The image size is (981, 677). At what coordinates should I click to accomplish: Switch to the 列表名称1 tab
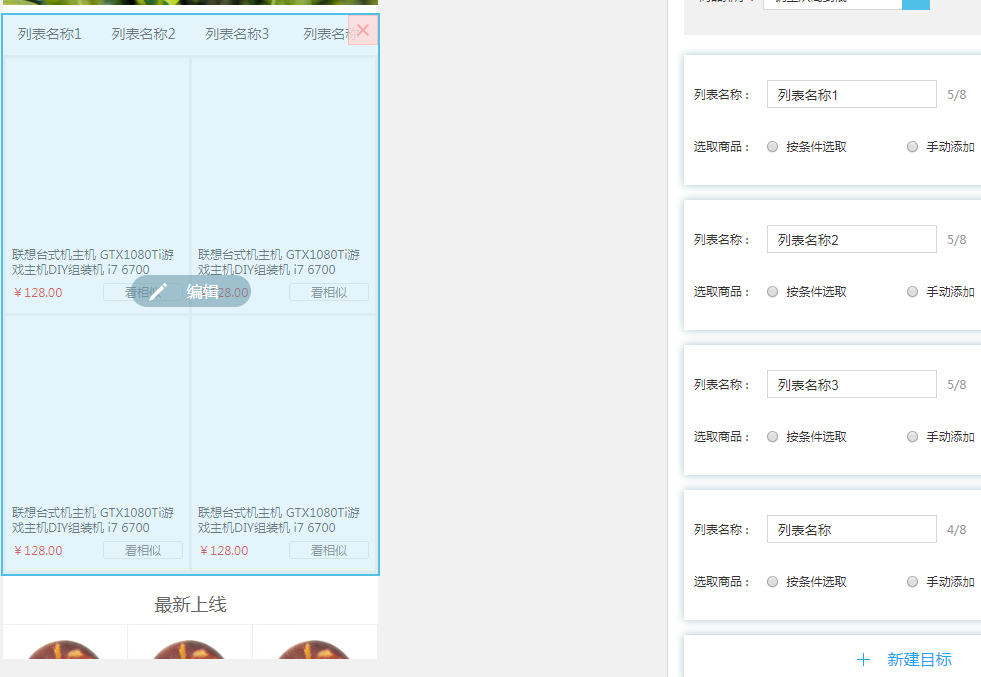(x=50, y=34)
